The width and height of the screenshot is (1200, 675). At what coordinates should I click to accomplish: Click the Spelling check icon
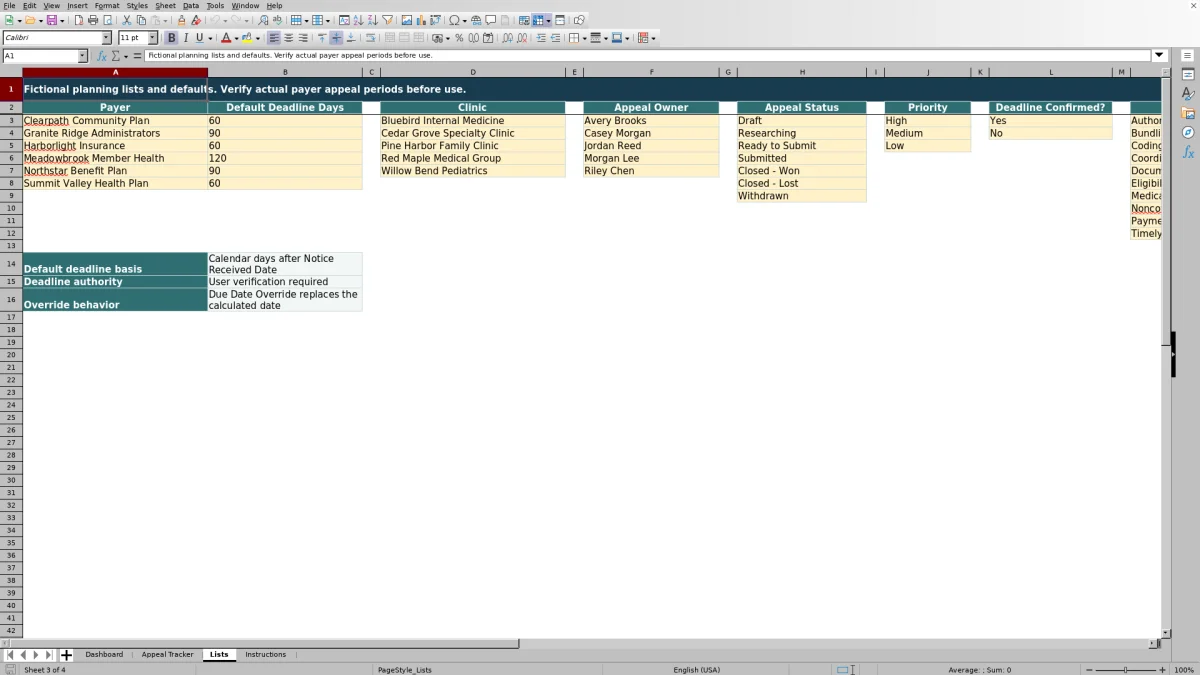pos(277,20)
